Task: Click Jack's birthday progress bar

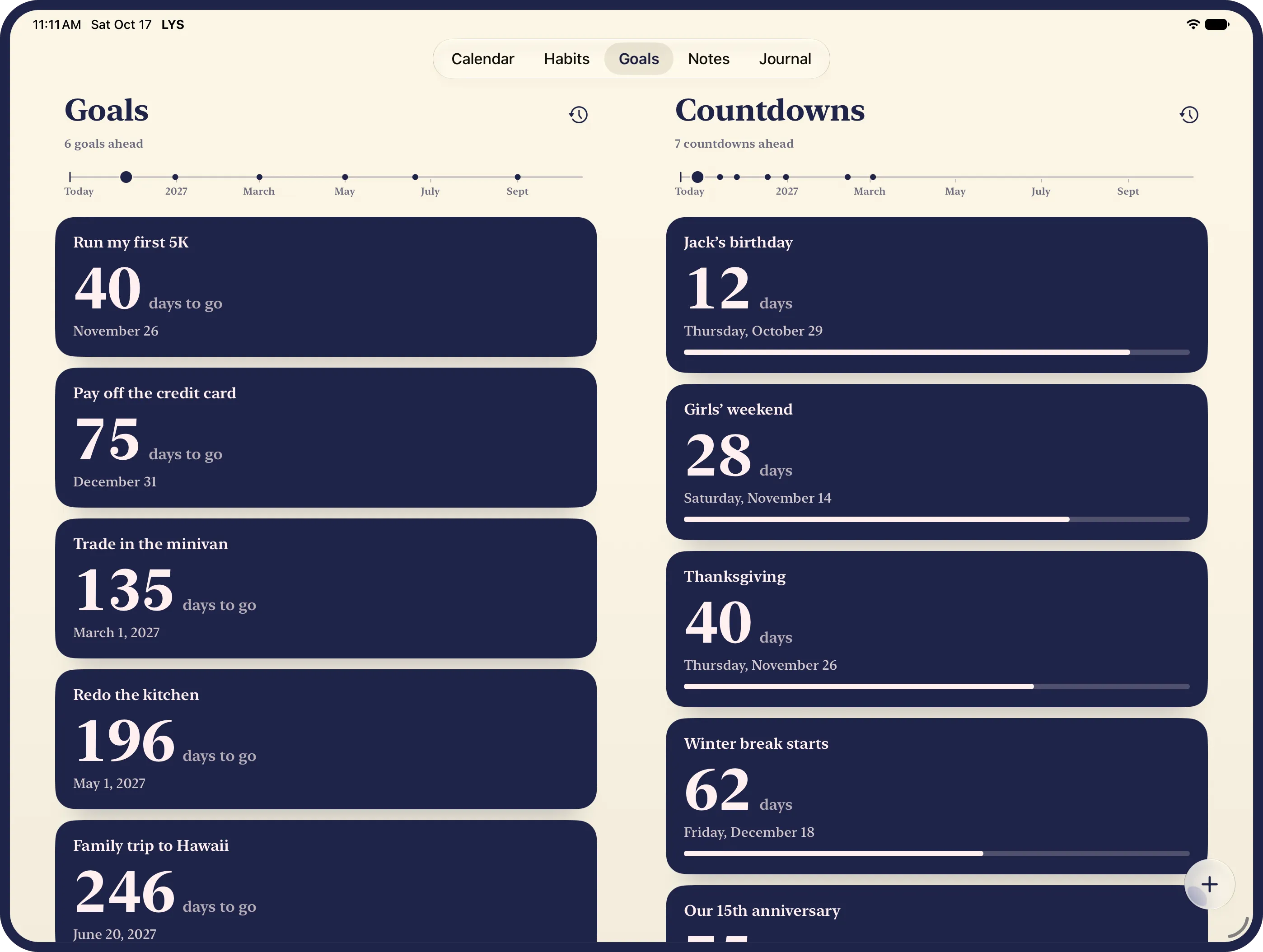Action: pos(936,352)
